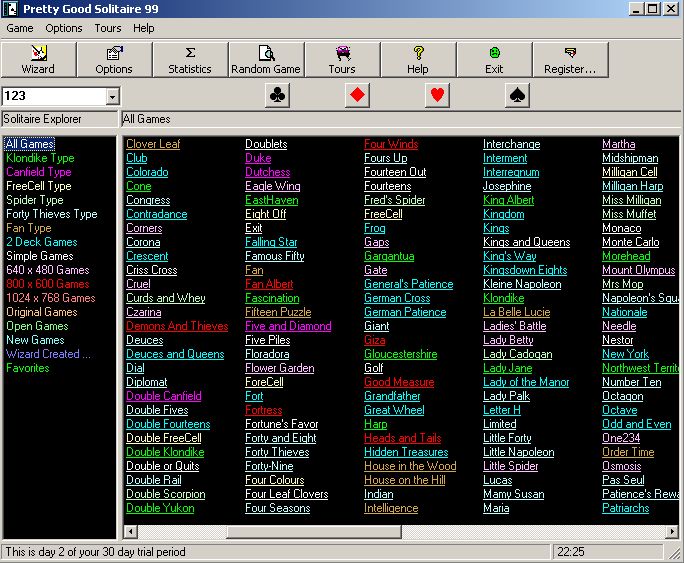Screen dimensions: 684x563
Task: Click the game number input field
Action: click(x=52, y=97)
